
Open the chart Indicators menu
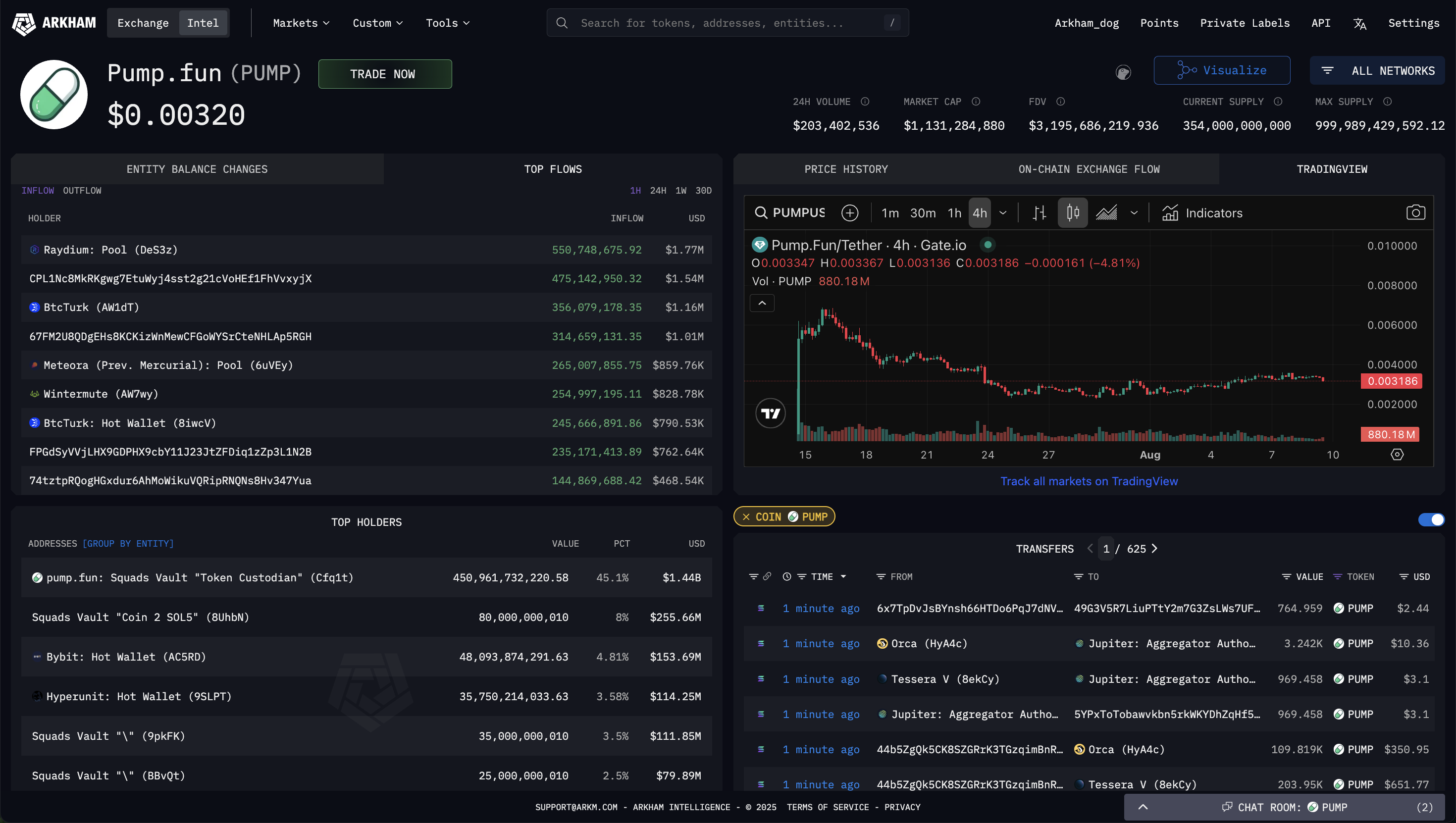pos(1202,213)
